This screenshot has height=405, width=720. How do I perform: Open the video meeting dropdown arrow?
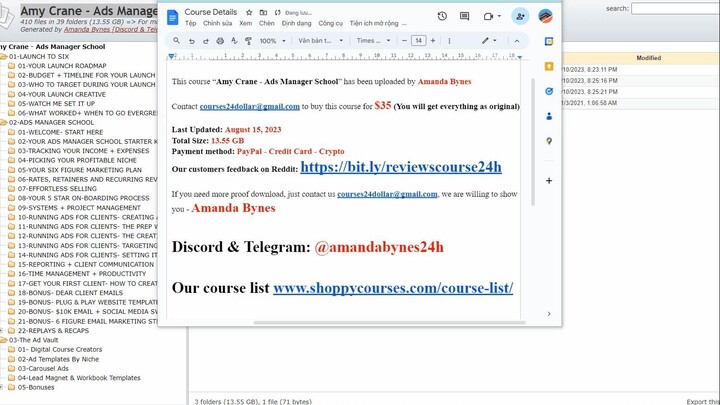499,17
